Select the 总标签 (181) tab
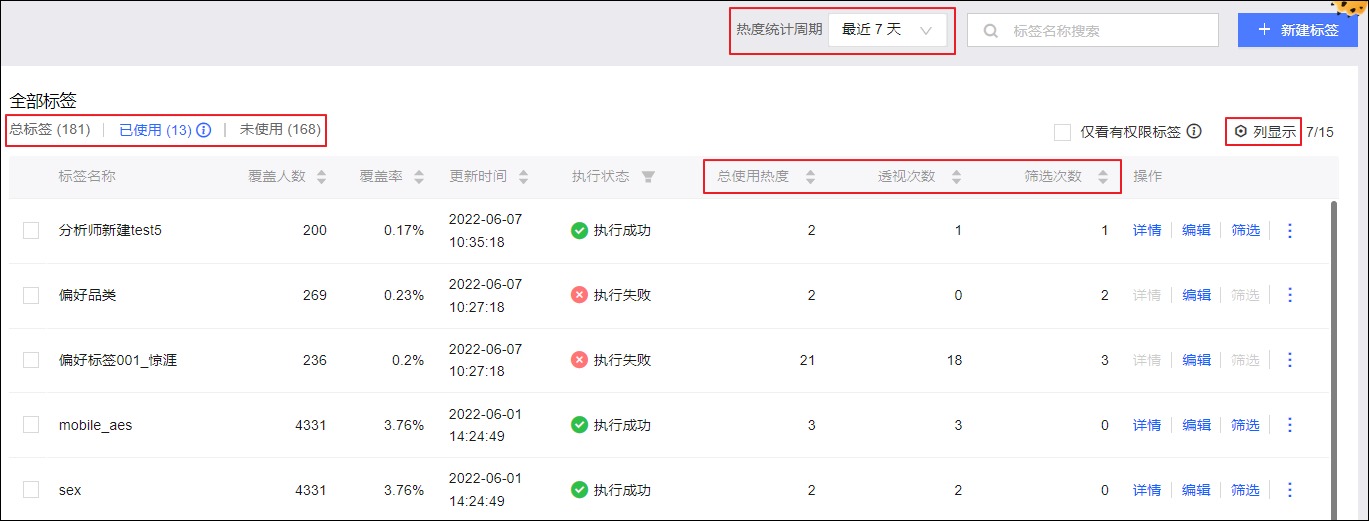Image resolution: width=1369 pixels, height=521 pixels. pos(50,130)
